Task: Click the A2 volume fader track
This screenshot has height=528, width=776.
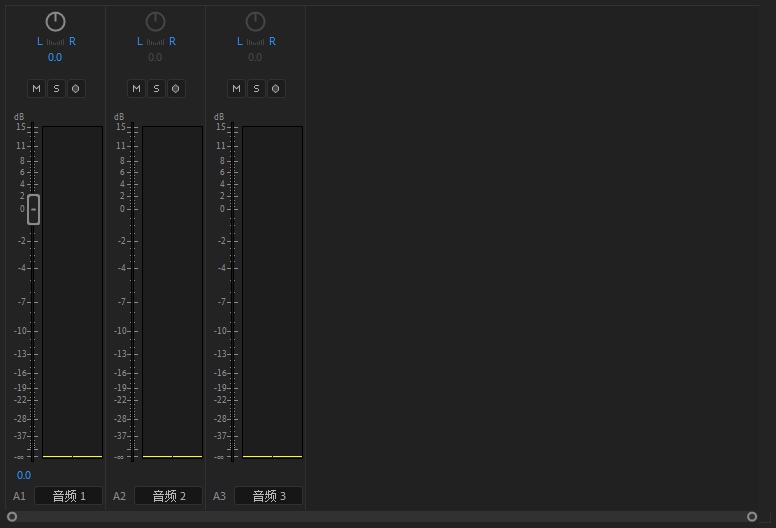Action: 133,292
